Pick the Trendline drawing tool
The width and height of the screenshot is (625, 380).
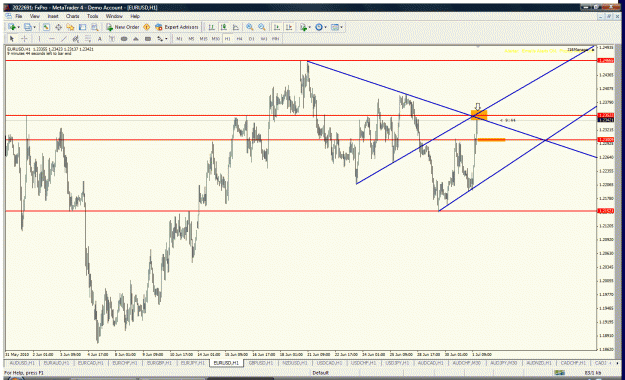pyautogui.click(x=63, y=39)
